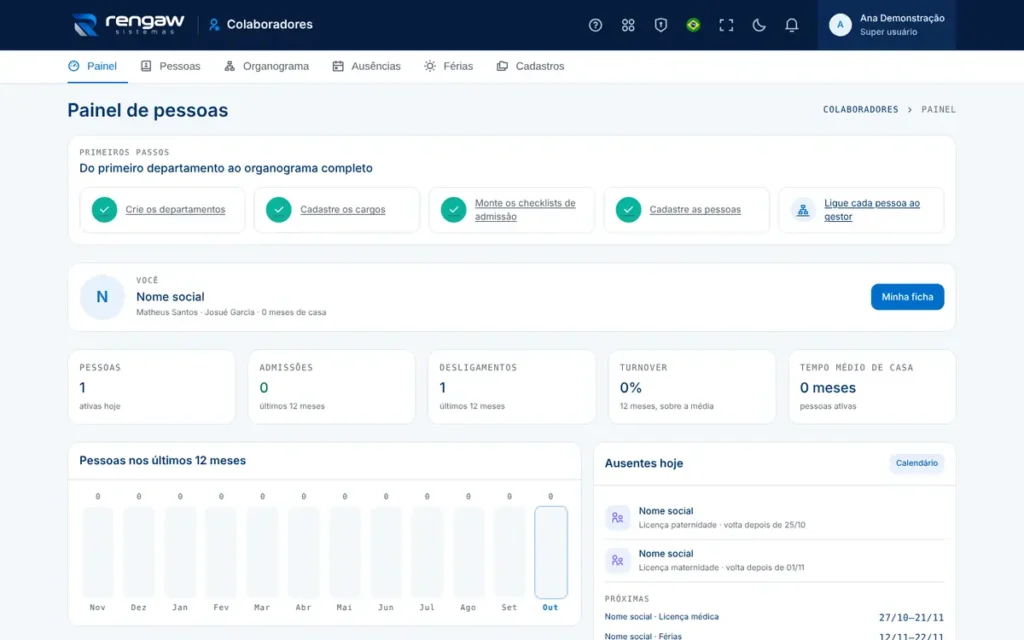Click the 27/10–21/11 date range
This screenshot has height=640, width=1024.
click(x=911, y=617)
